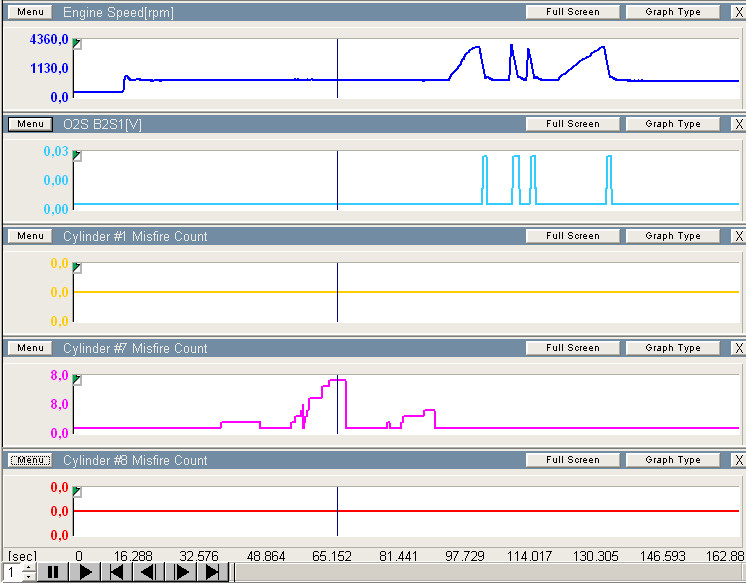This screenshot has height=583, width=746.
Task: Expand O2S B2S1 graph to Full Screen
Action: (x=573, y=124)
